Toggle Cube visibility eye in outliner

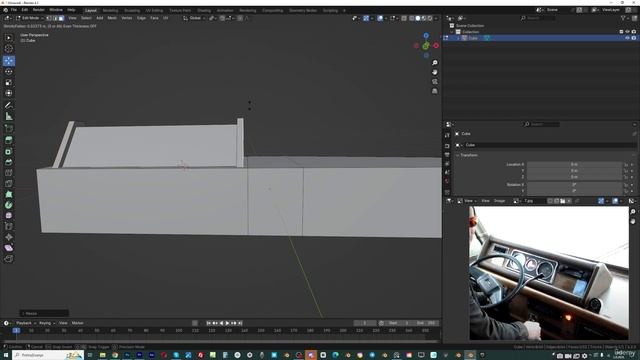tap(627, 38)
